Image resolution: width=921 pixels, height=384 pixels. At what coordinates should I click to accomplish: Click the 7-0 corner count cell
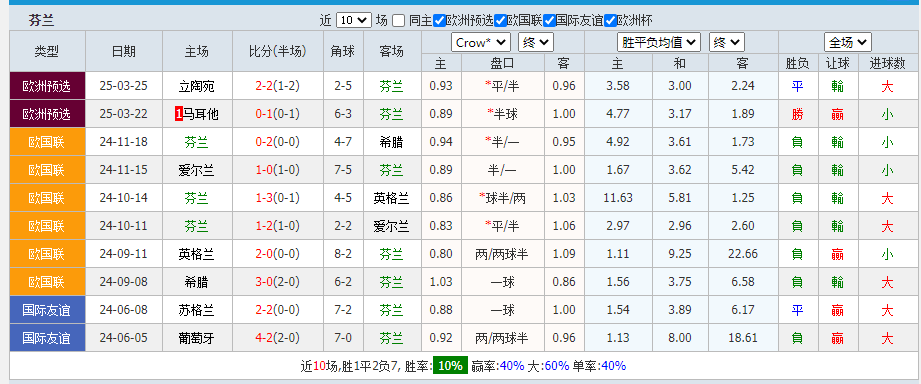[x=343, y=338]
